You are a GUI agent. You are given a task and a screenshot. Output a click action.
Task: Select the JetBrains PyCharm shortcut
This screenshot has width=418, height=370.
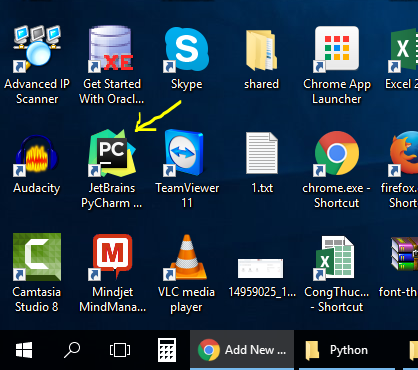tap(112, 153)
